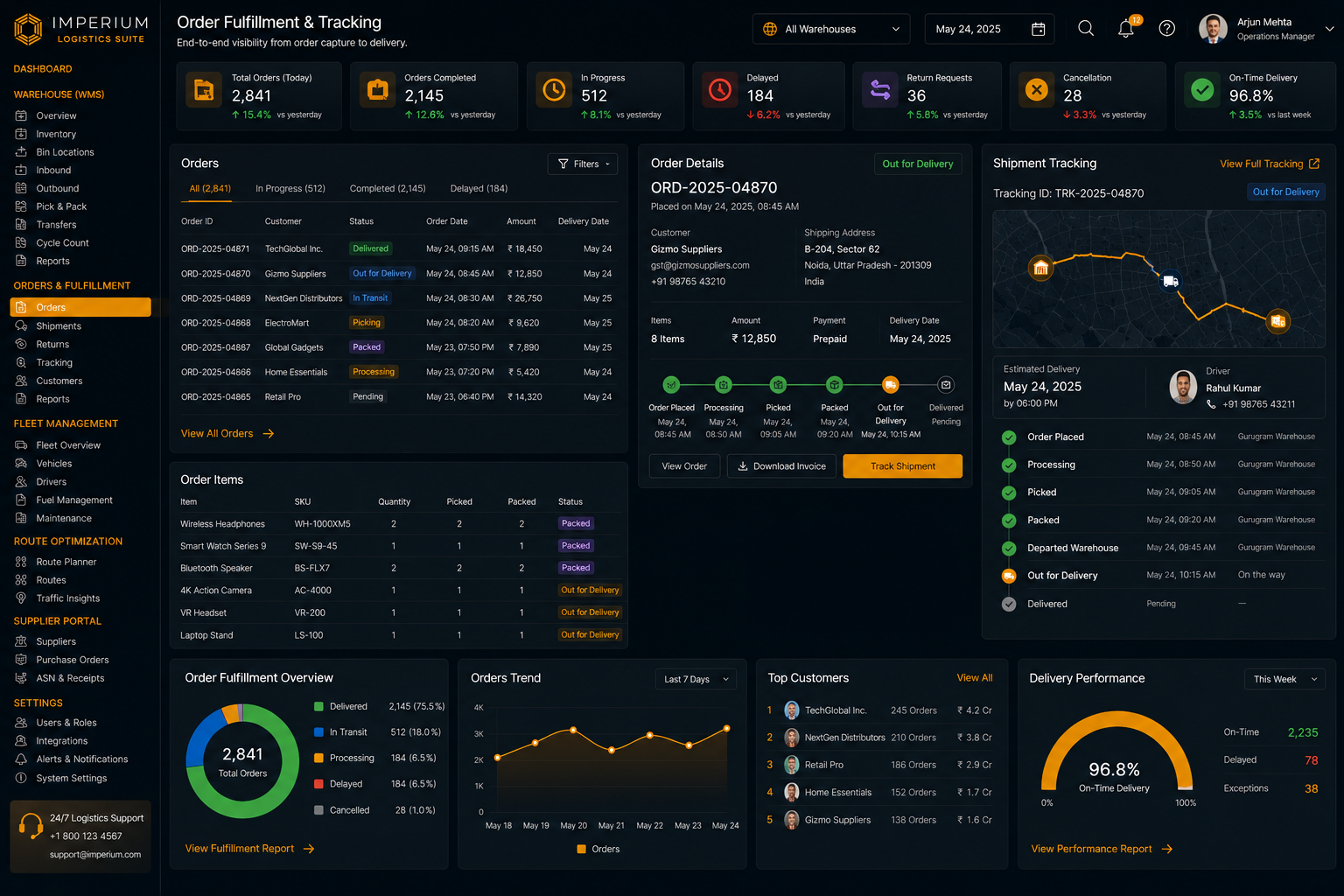Image resolution: width=1344 pixels, height=896 pixels.
Task: Click the Out for Delivery timeline step icon
Action: (891, 384)
